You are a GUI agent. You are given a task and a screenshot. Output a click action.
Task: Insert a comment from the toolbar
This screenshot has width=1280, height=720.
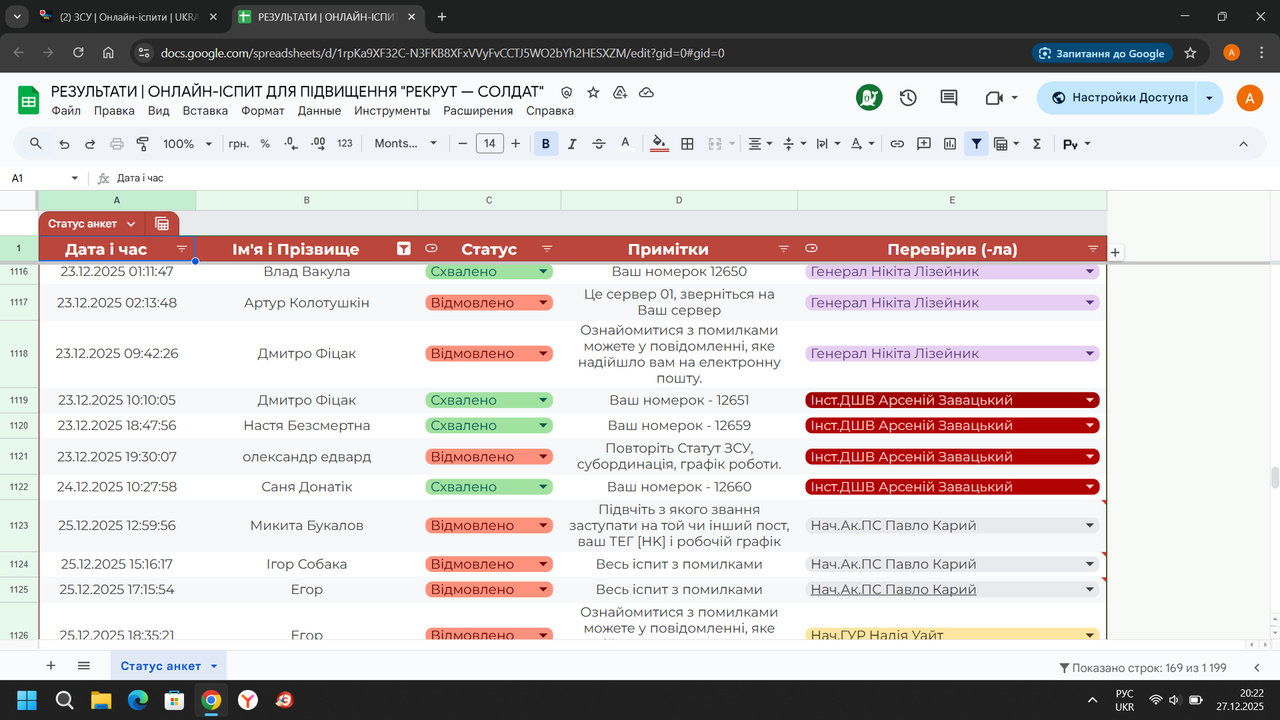coord(924,144)
